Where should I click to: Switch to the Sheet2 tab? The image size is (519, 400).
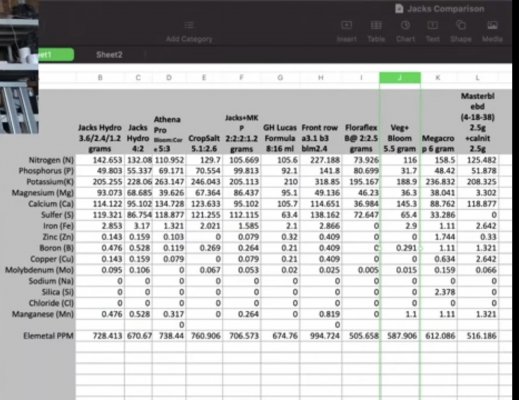point(109,55)
